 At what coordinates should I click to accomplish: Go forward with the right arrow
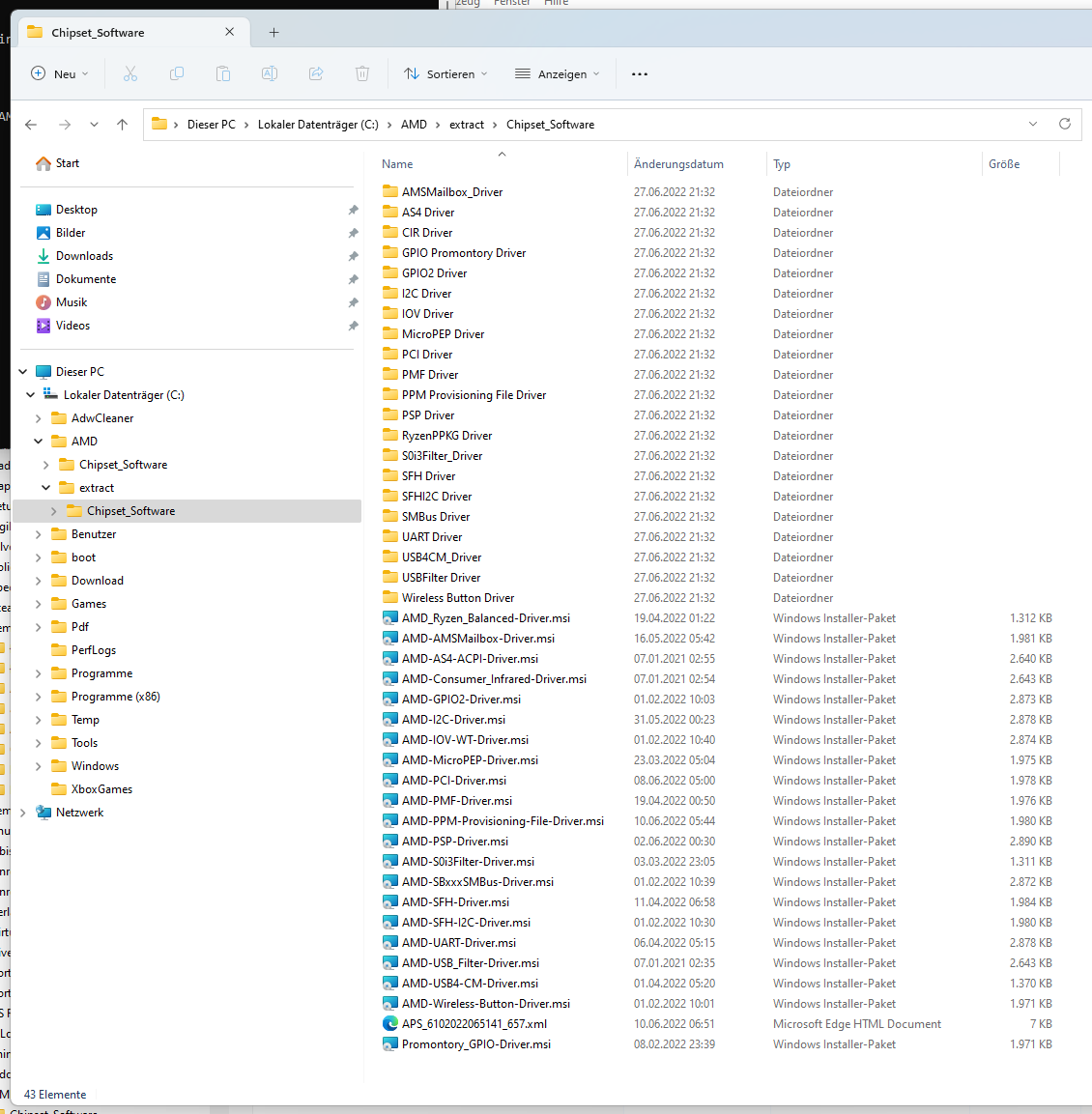pyautogui.click(x=65, y=125)
